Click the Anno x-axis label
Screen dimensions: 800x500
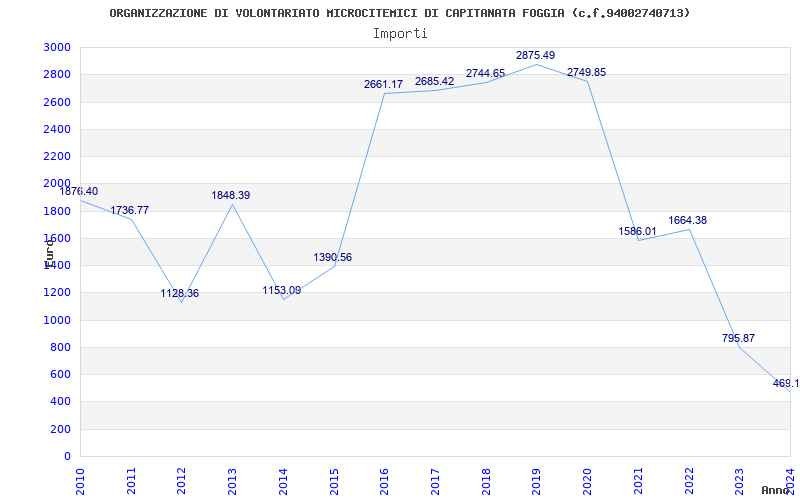pyautogui.click(x=776, y=490)
